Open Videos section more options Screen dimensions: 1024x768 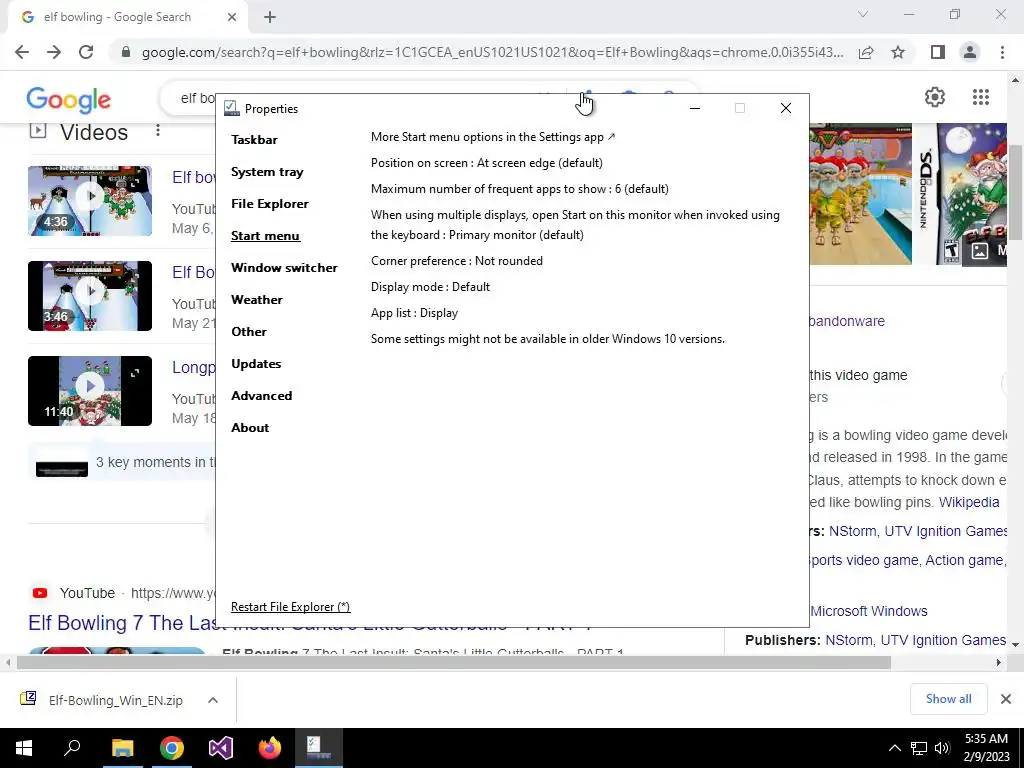tap(157, 131)
